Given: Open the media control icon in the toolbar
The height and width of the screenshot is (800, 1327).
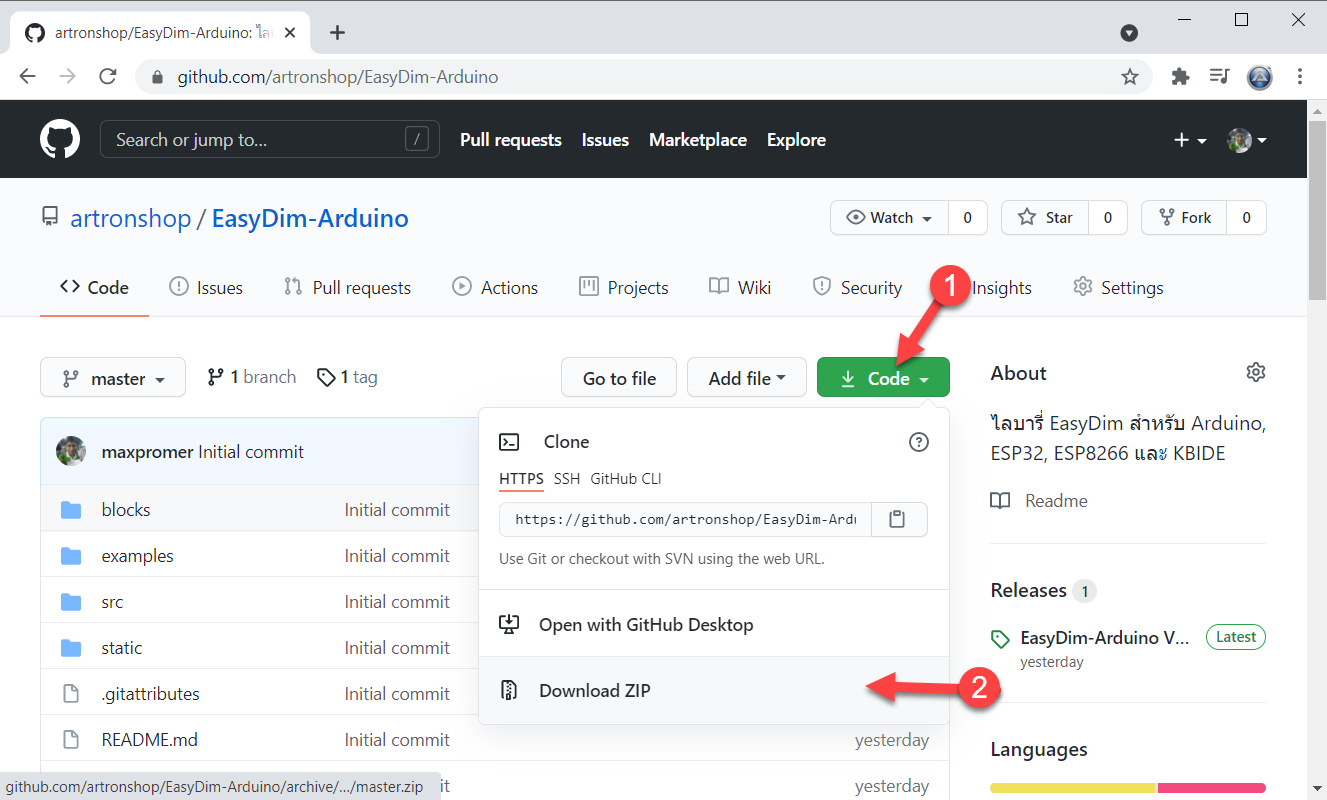Looking at the screenshot, I should coord(1219,77).
